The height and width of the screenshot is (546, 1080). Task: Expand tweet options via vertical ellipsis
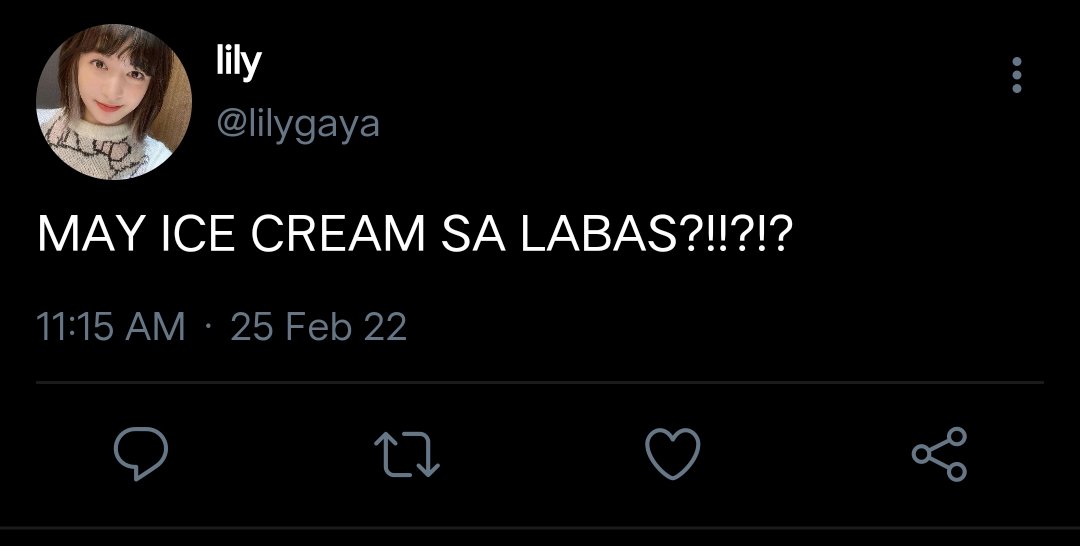pyautogui.click(x=1017, y=75)
